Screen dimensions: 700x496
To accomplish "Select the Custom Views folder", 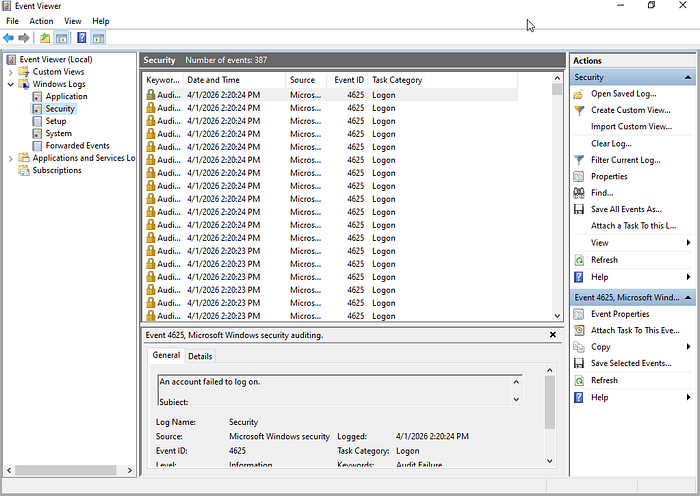I will point(58,71).
